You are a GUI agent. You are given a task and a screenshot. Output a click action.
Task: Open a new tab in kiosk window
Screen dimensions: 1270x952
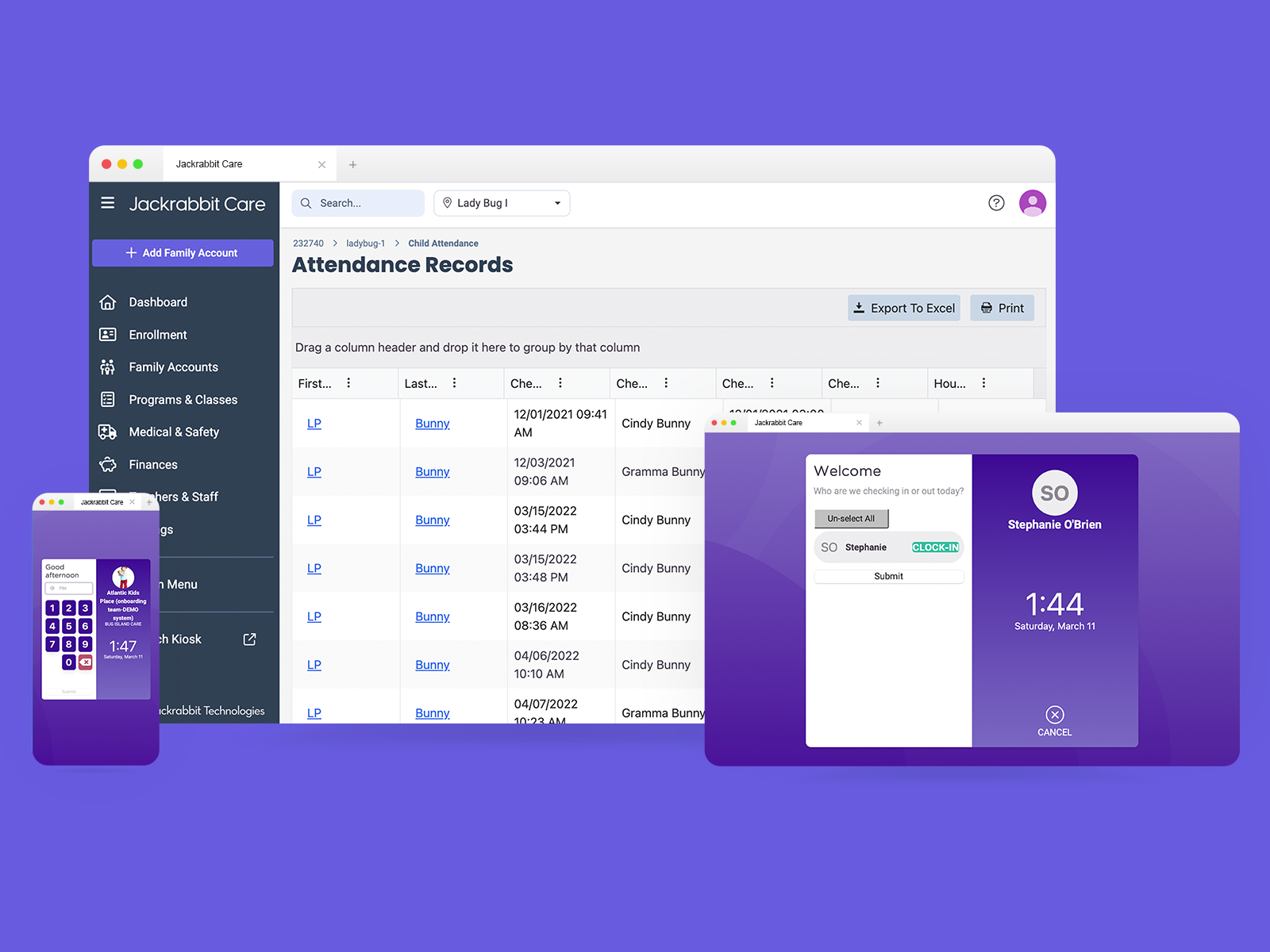click(879, 423)
